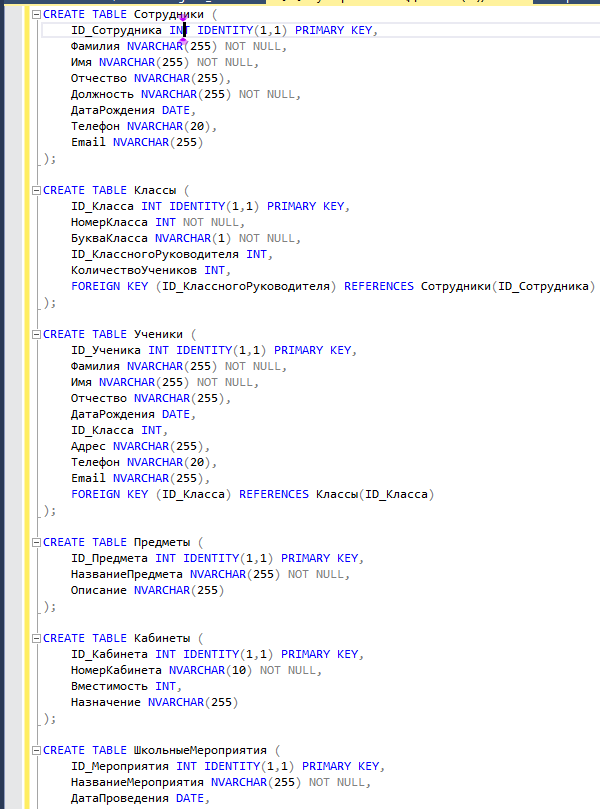Click the table name Сотрудники in its CREATE TABLE line
This screenshot has height=809, width=600.
(169, 14)
